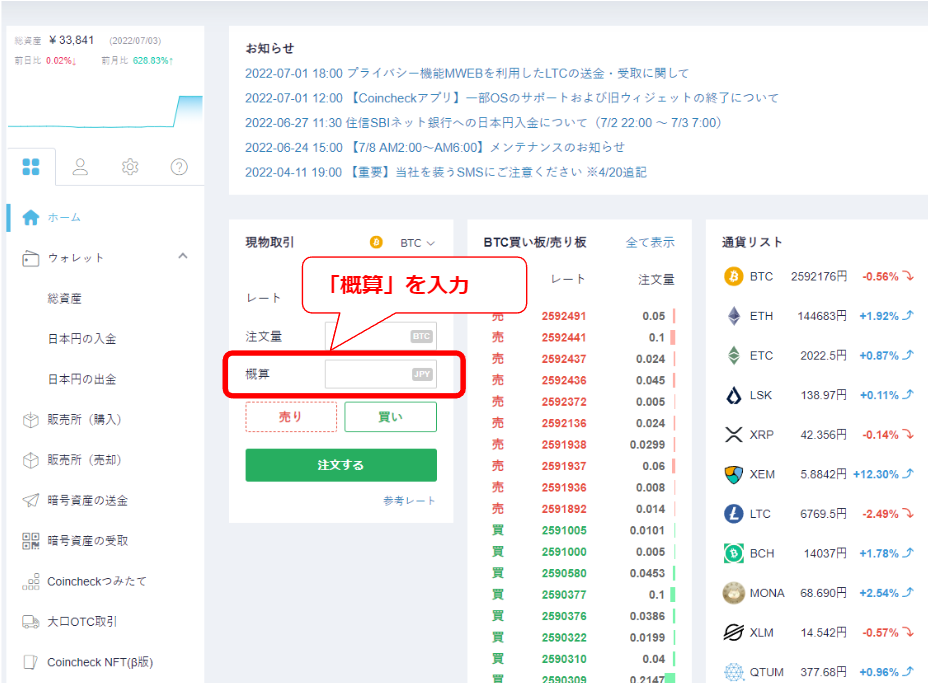Click the 大口OTC取引 menu label
The image size is (928, 683).
coord(82,622)
